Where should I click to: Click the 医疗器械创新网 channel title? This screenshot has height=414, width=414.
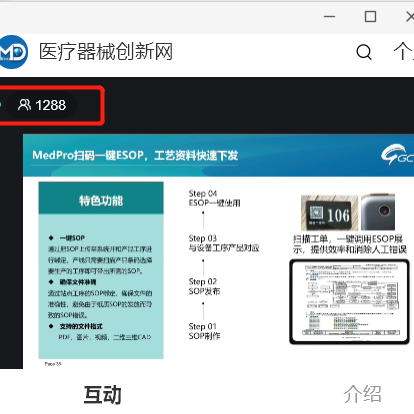(x=106, y=52)
